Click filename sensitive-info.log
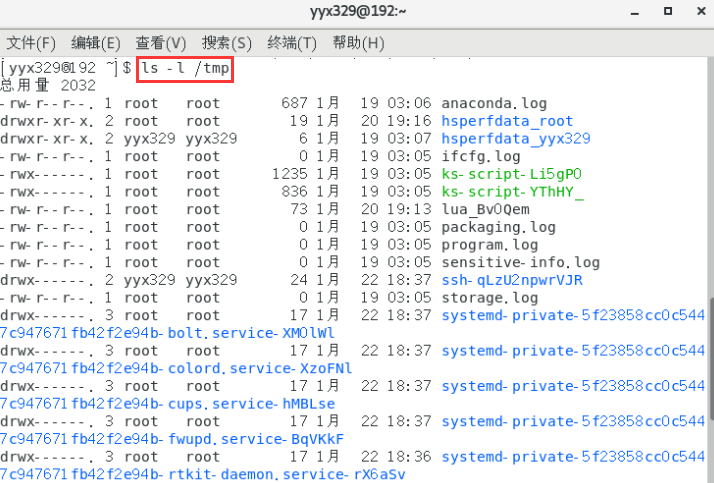The width and height of the screenshot is (714, 483). 520,263
